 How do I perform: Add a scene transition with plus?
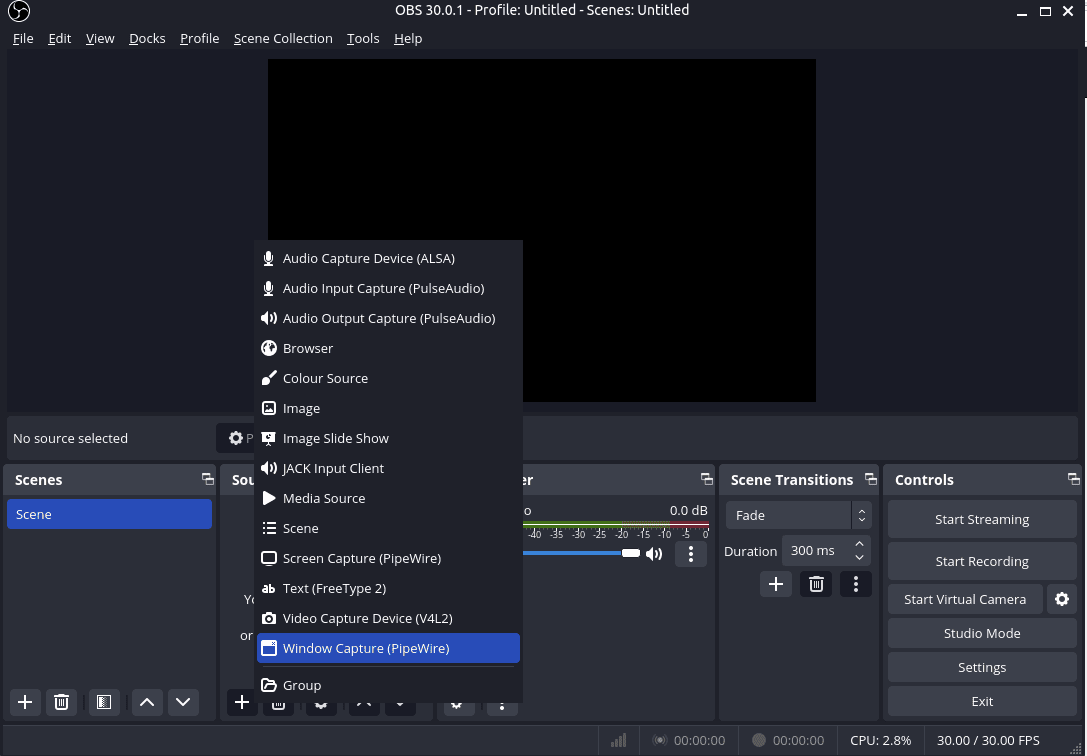pos(776,584)
